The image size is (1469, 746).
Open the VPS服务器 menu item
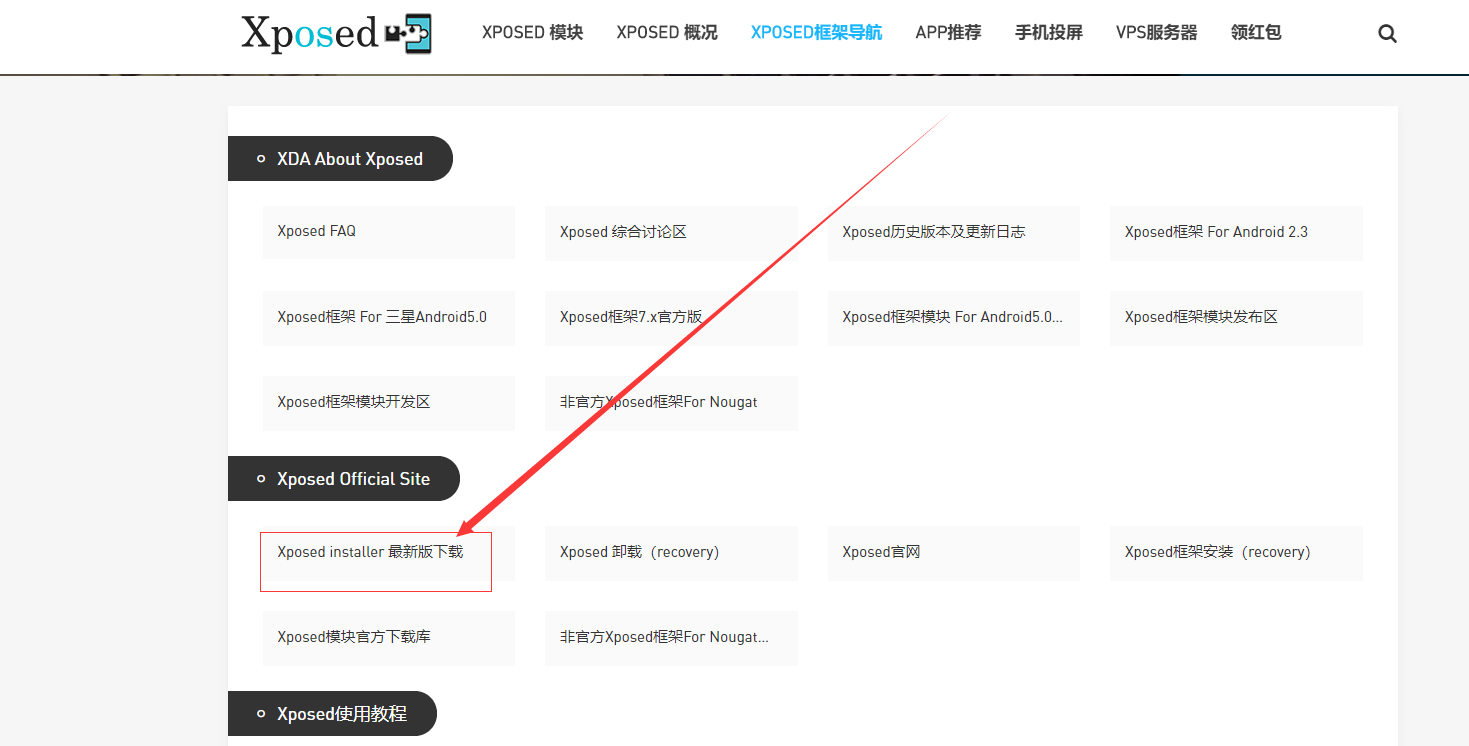(x=1156, y=33)
